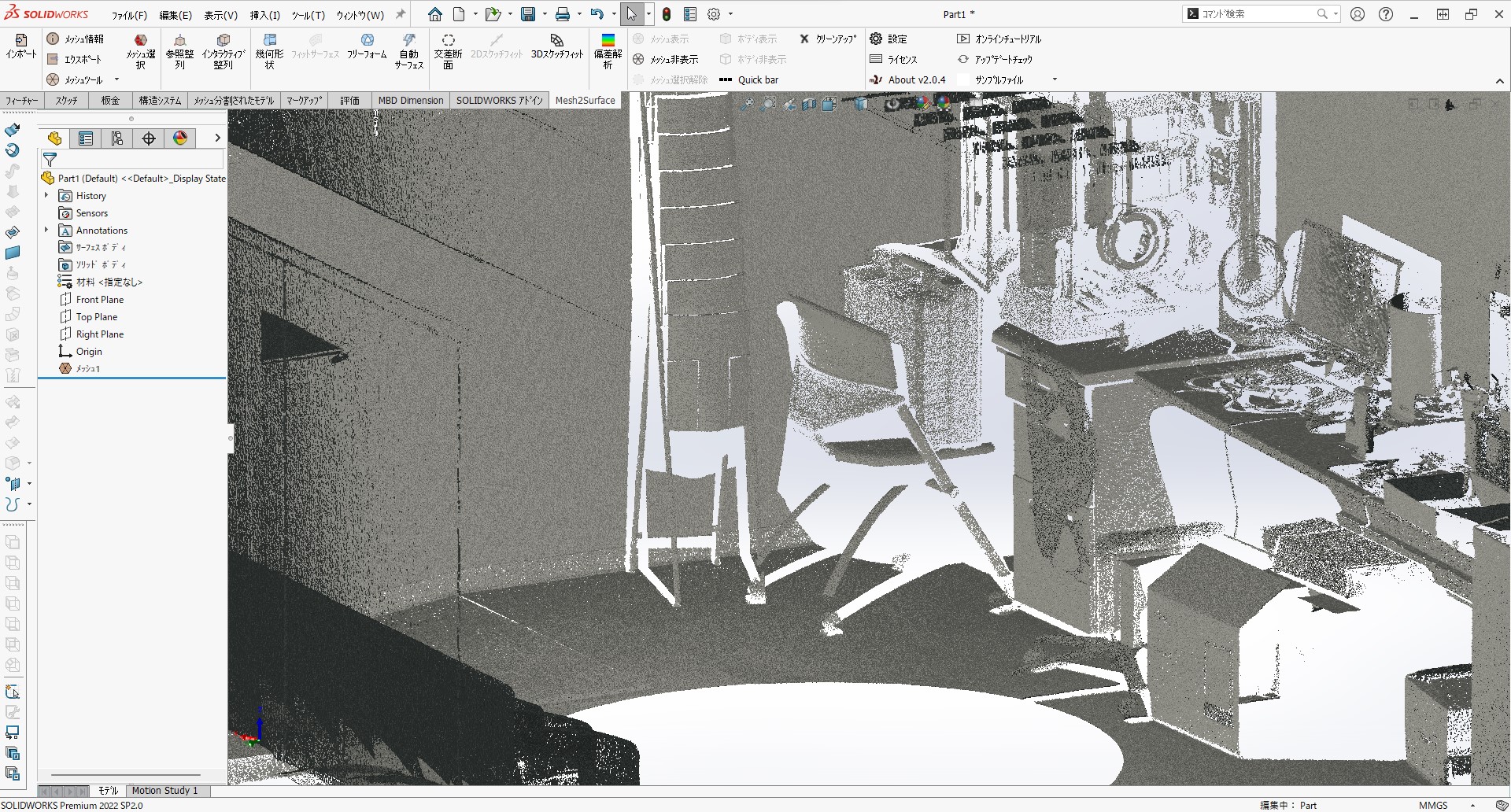Open the 挿入 menu
Image resolution: width=1511 pixels, height=812 pixels.
coord(264,14)
